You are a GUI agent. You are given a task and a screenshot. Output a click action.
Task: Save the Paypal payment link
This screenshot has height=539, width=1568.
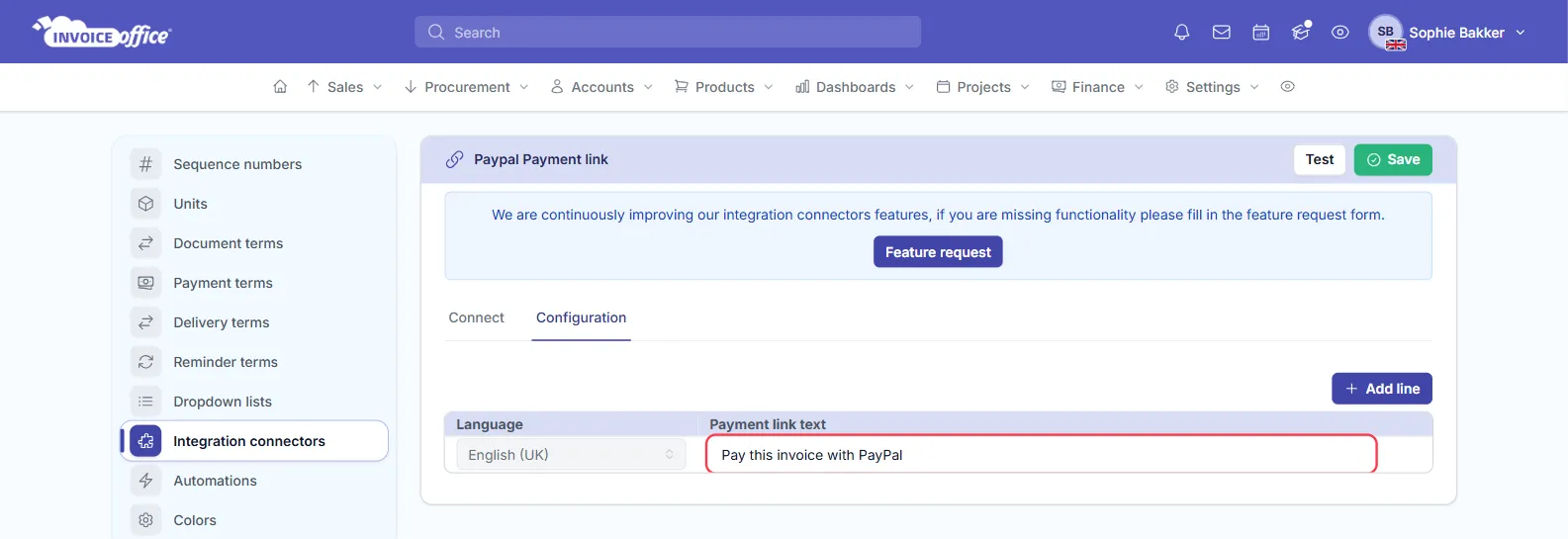1393,159
